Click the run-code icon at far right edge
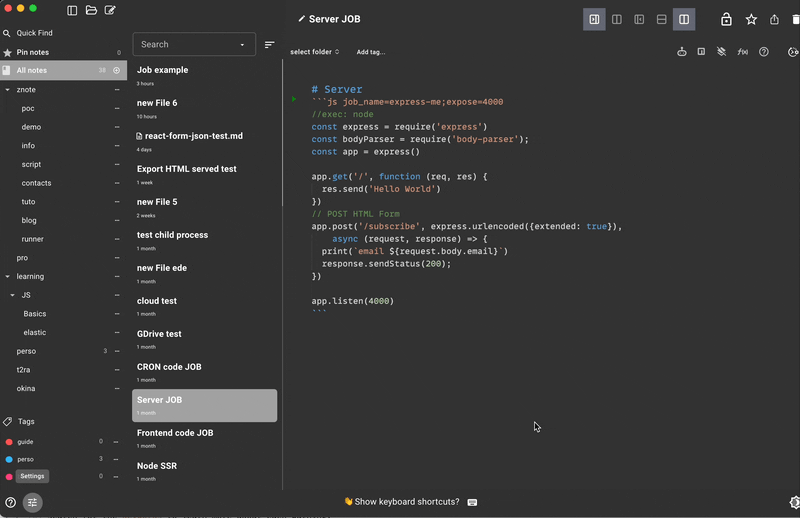Viewport: 800px width, 518px height. point(793,52)
